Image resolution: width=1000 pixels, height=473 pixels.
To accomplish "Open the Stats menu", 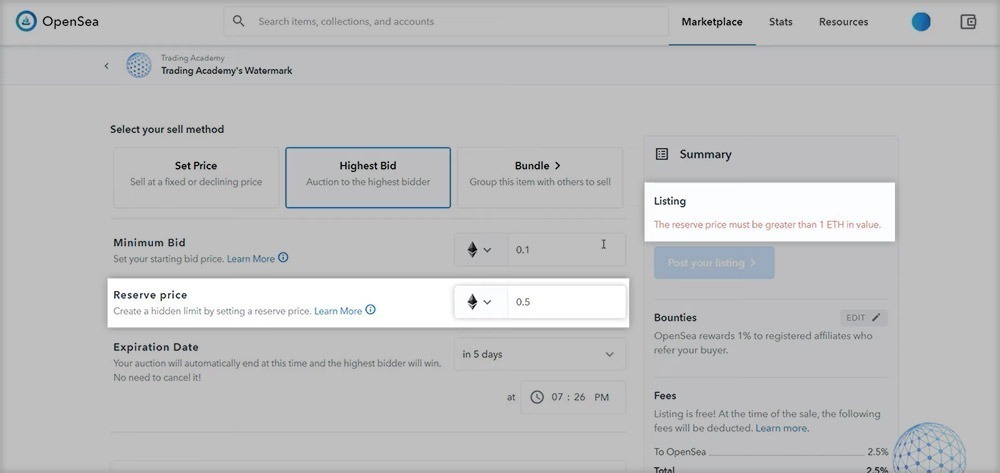I will coord(780,21).
